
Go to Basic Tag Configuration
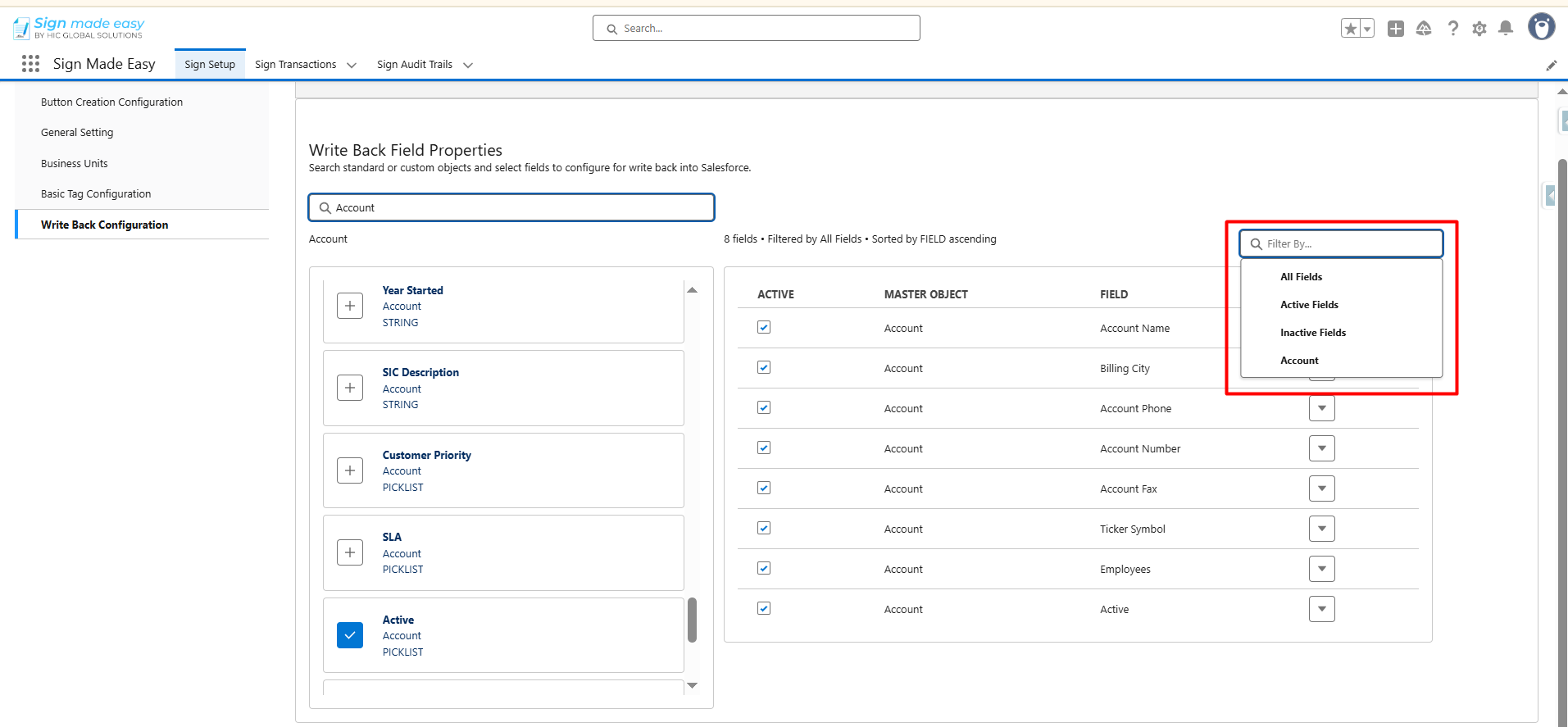(96, 194)
